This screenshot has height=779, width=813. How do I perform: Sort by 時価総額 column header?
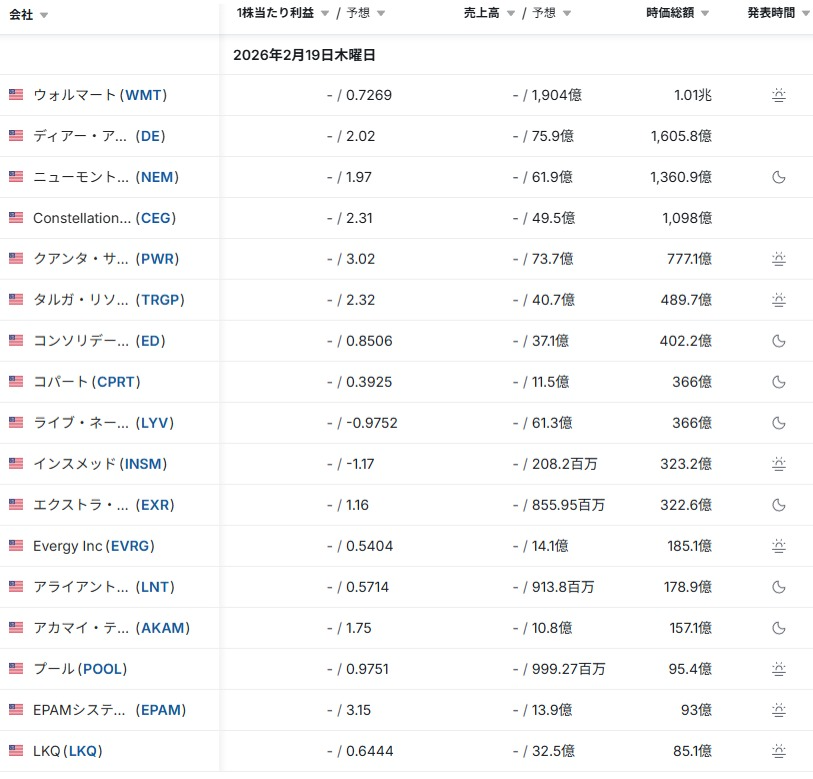[x=677, y=13]
